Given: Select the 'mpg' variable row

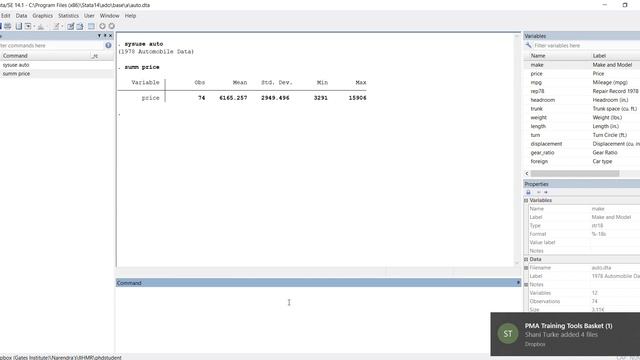Looking at the screenshot, I should point(582,82).
